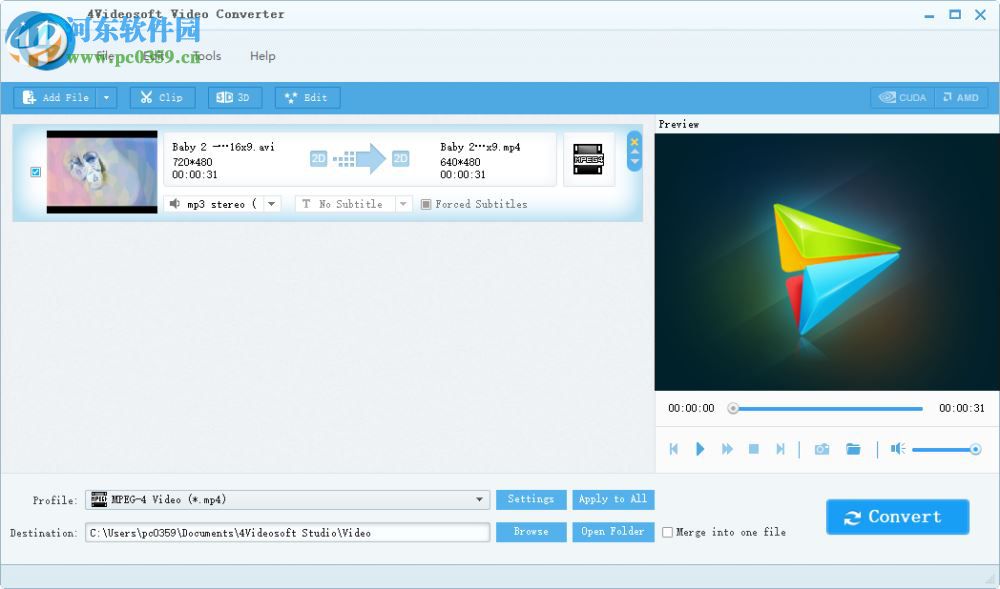
Task: Uncheck the Baby 2 video item
Action: coord(35,172)
